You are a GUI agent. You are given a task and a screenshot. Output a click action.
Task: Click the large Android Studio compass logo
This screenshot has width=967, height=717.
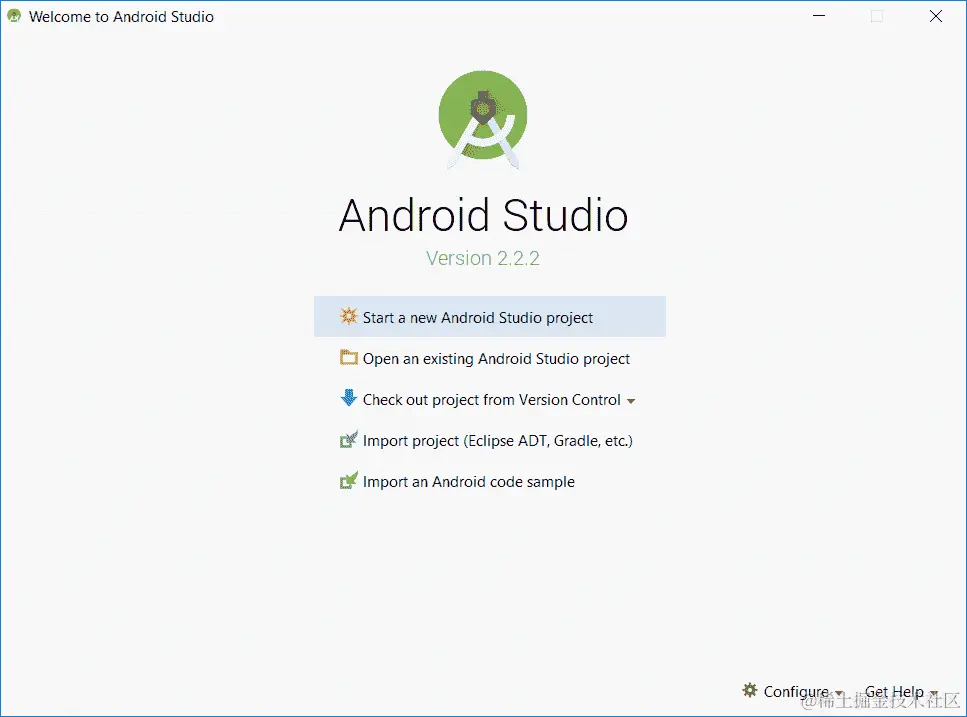point(483,119)
